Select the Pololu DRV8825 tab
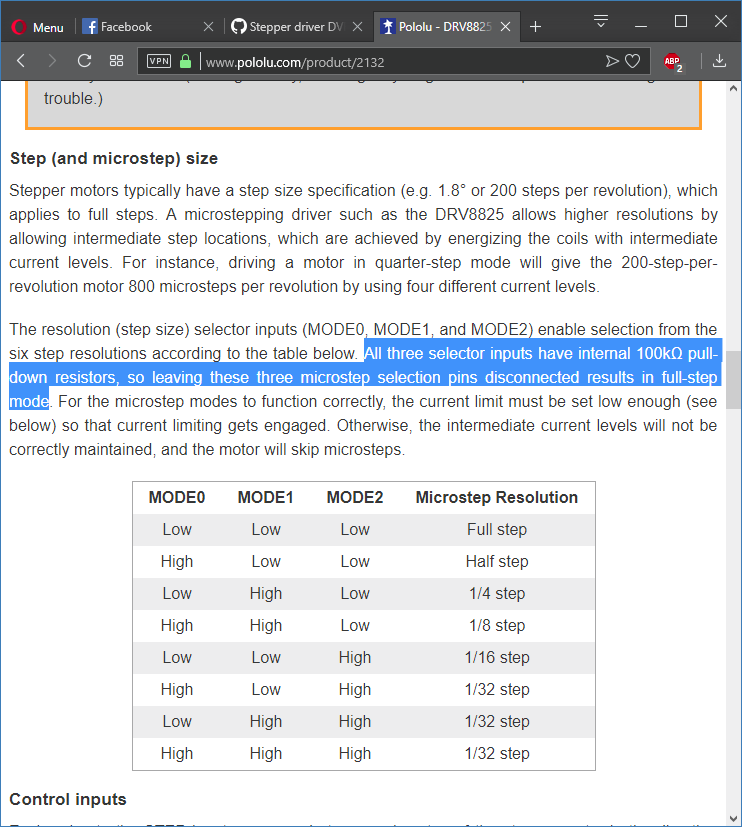The height and width of the screenshot is (827, 742). (447, 27)
